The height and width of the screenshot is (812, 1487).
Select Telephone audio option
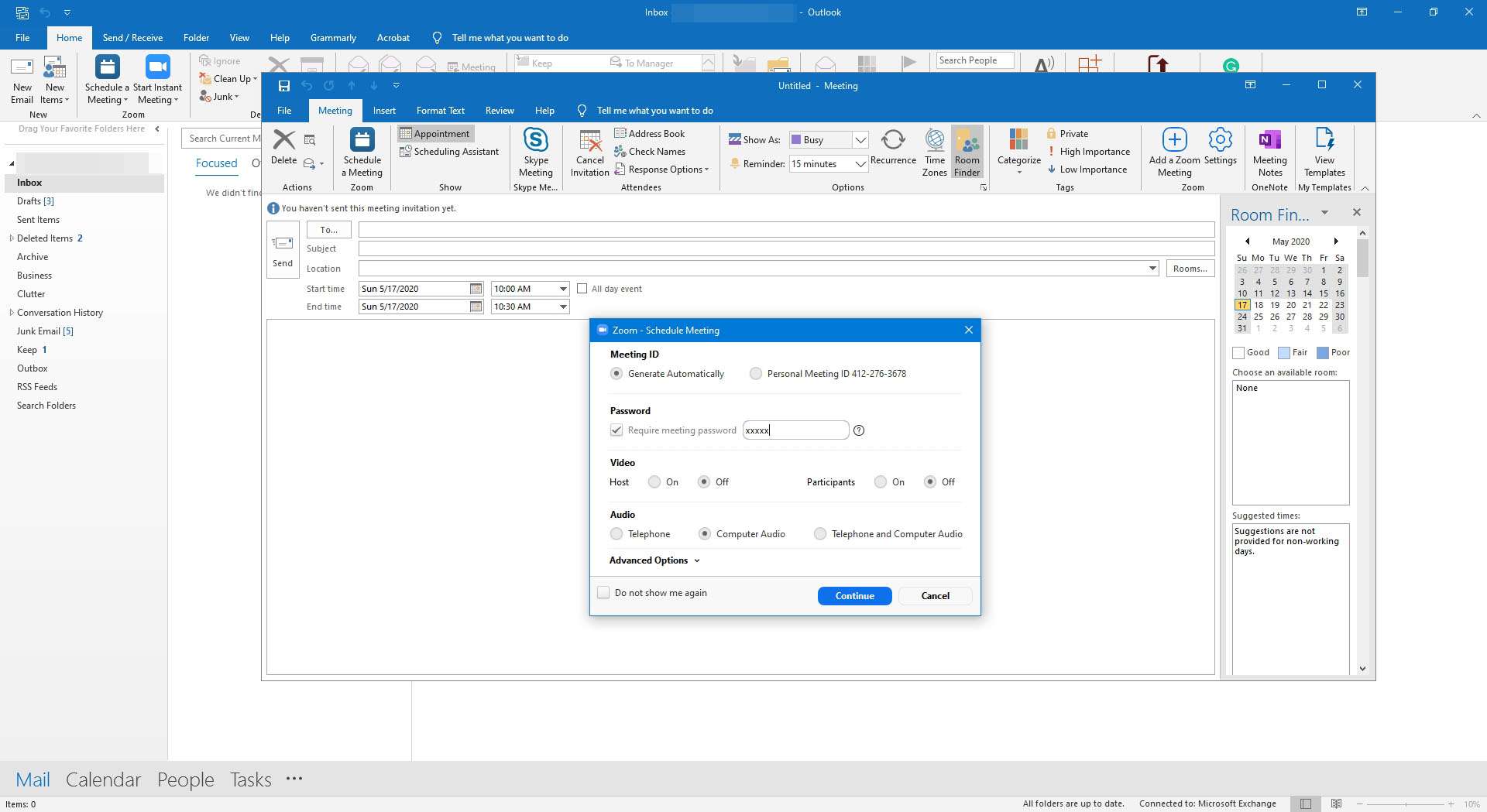[x=616, y=533]
